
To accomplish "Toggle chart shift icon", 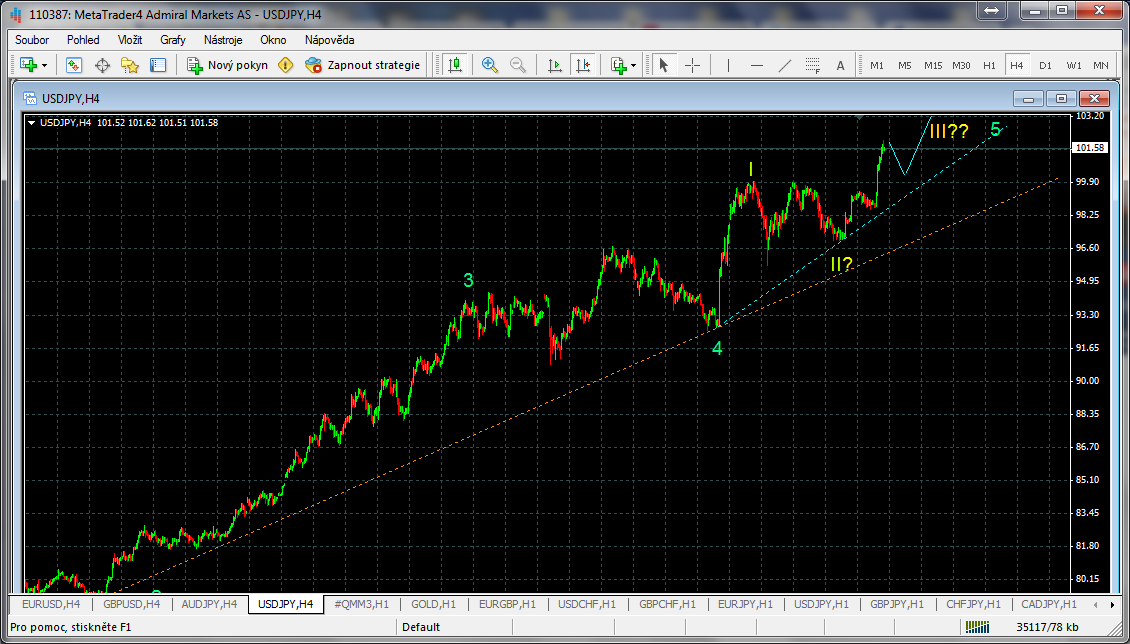I will tap(583, 66).
